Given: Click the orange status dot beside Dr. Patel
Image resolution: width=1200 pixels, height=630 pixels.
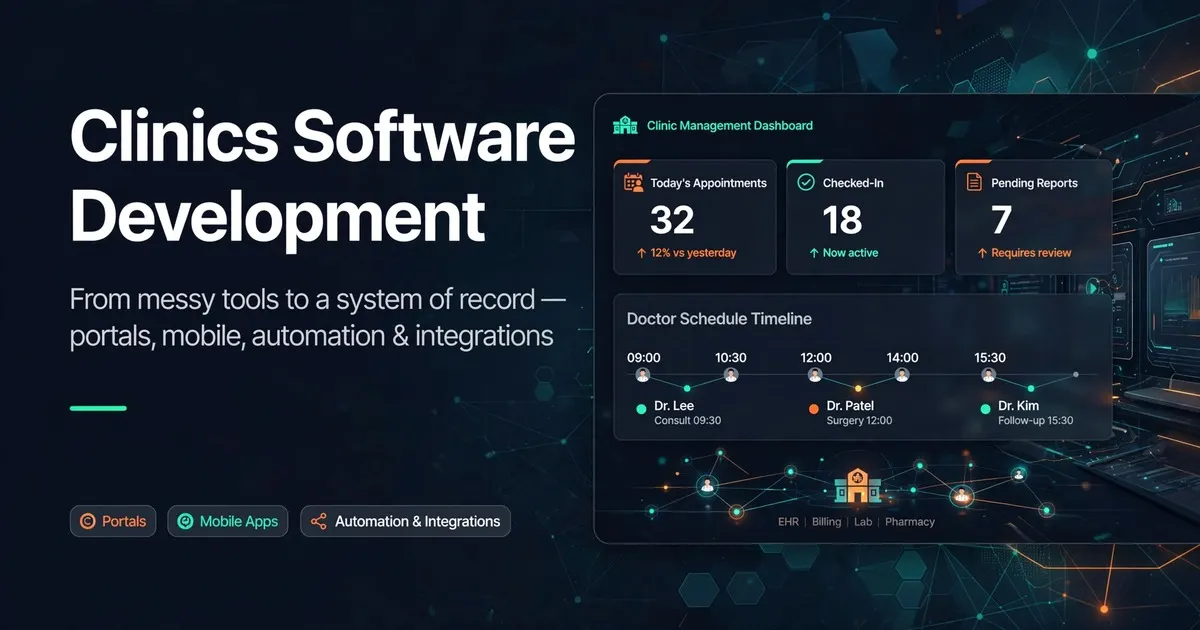Looking at the screenshot, I should tap(813, 408).
